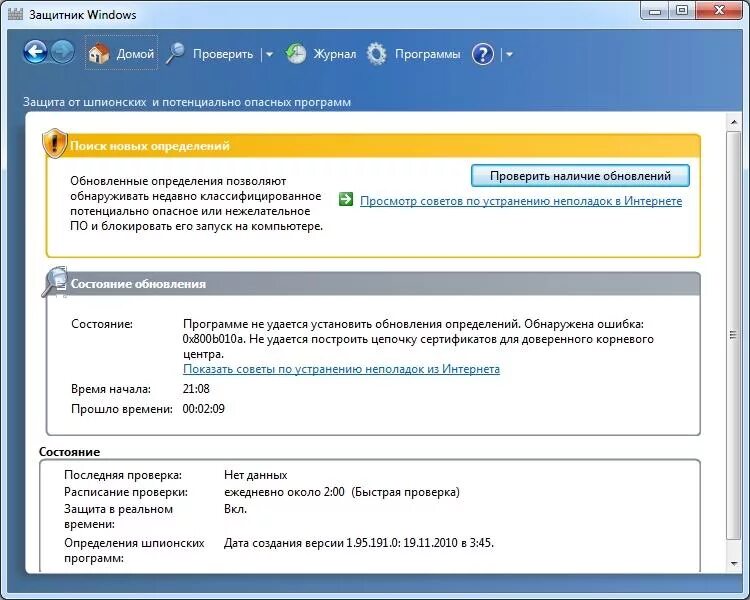750x600 pixels.
Task: Click the magnifier scan icon
Action: pyautogui.click(x=175, y=53)
